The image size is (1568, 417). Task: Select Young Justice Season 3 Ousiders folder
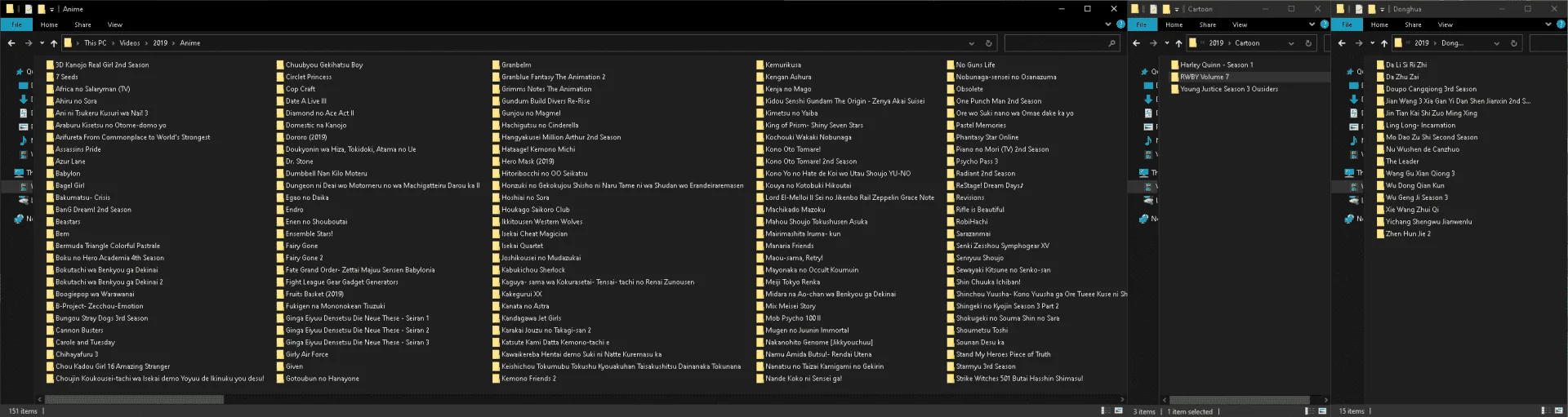pyautogui.click(x=1223, y=89)
